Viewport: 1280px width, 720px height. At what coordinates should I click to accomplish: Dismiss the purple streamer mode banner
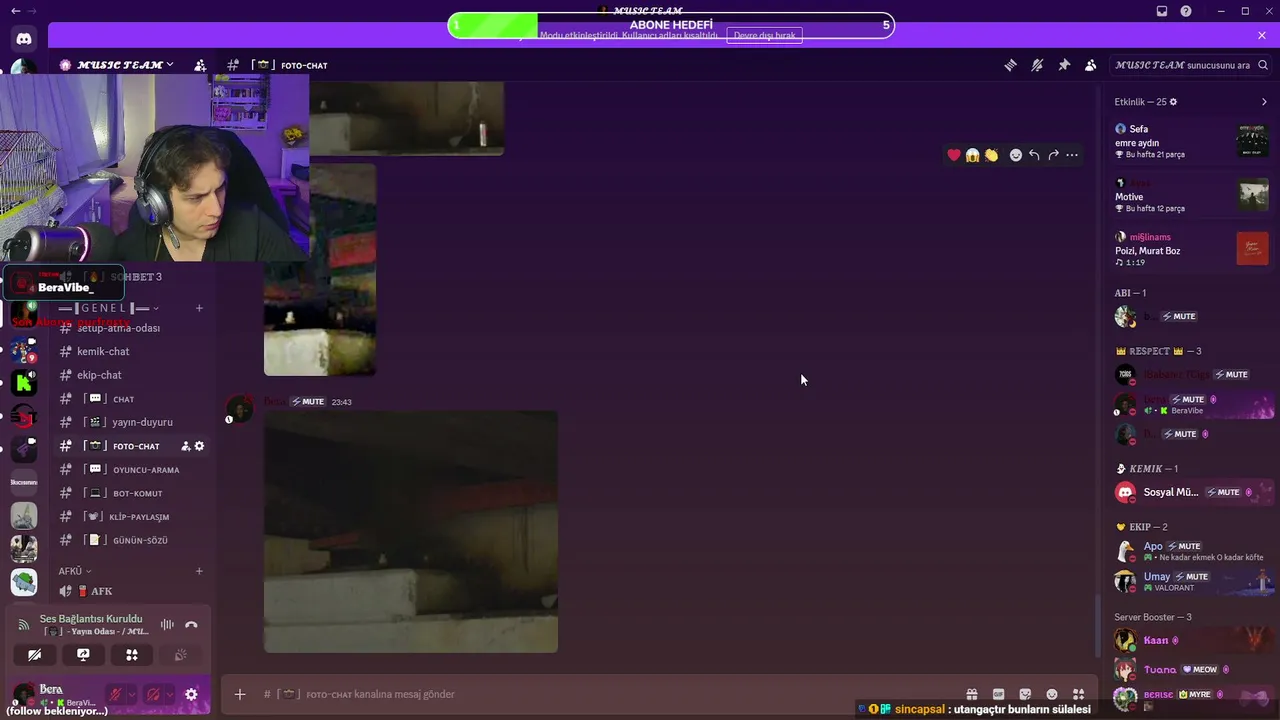tap(1262, 36)
